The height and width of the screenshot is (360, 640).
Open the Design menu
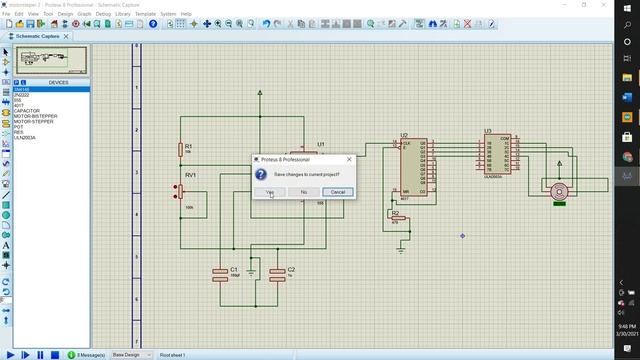[65, 14]
